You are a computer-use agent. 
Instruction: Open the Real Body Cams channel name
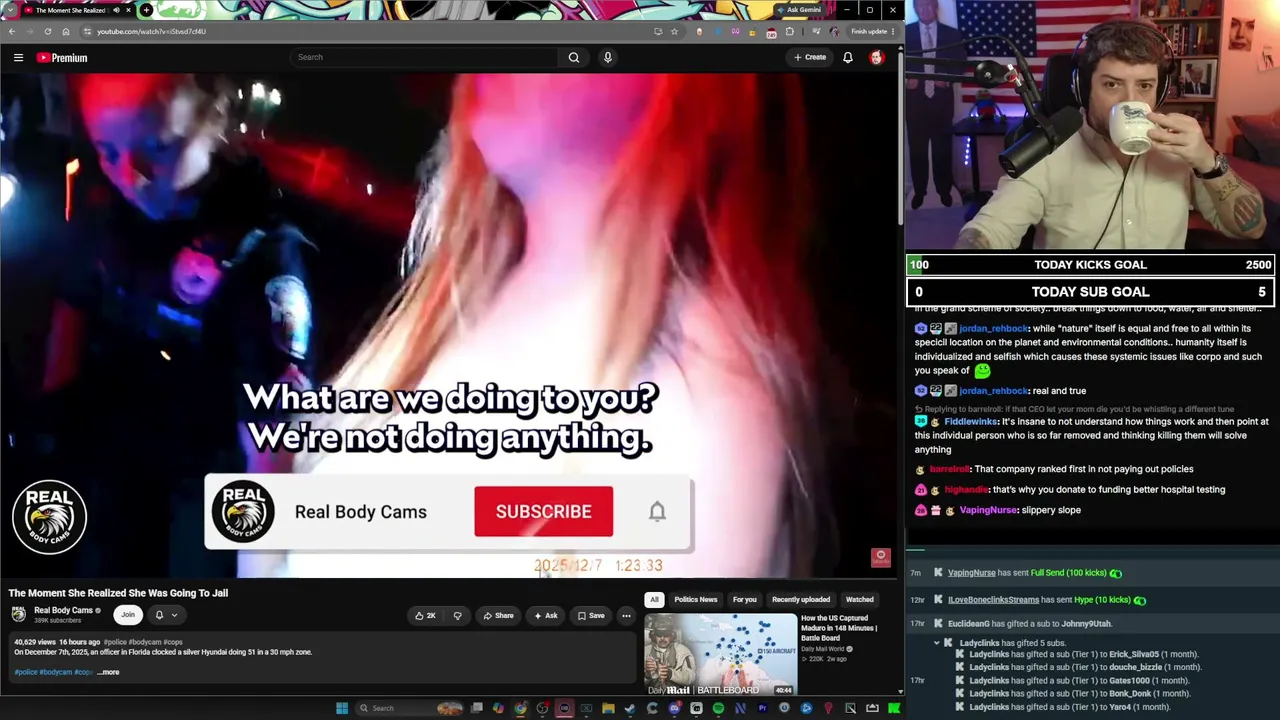[x=63, y=610]
